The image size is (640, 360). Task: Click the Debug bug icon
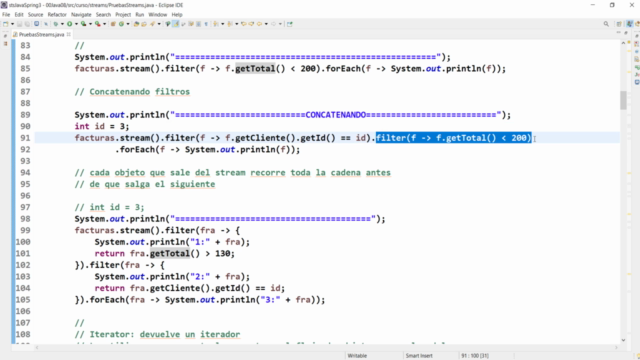click(x=56, y=24)
